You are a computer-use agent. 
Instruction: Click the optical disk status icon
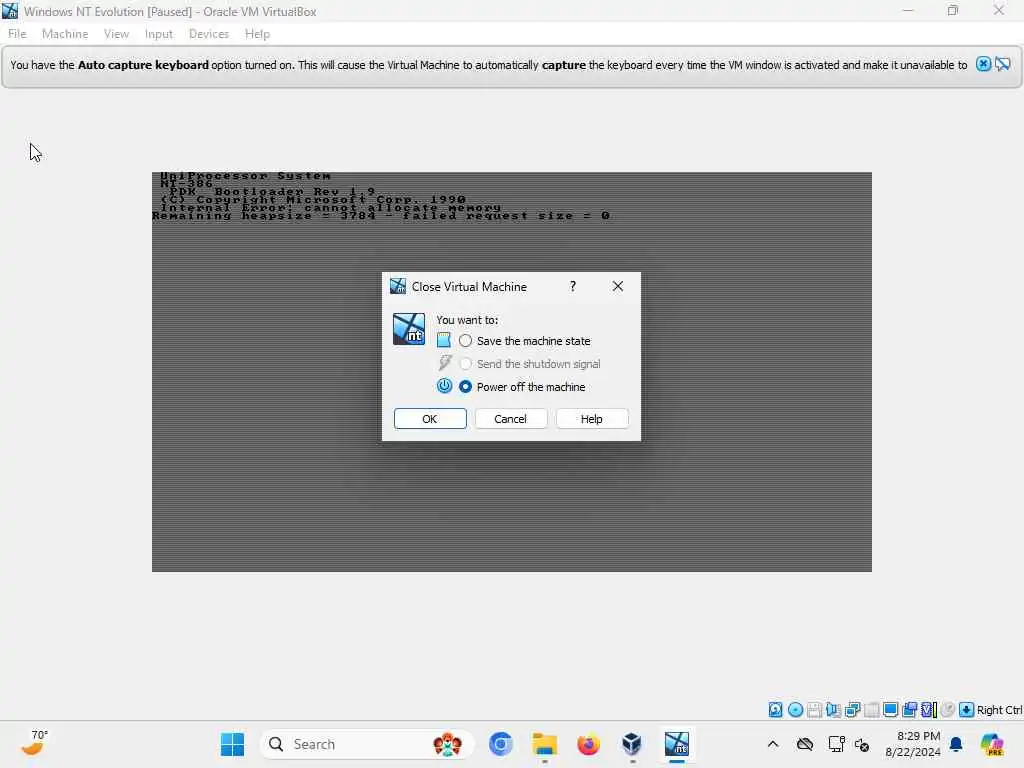coord(795,710)
